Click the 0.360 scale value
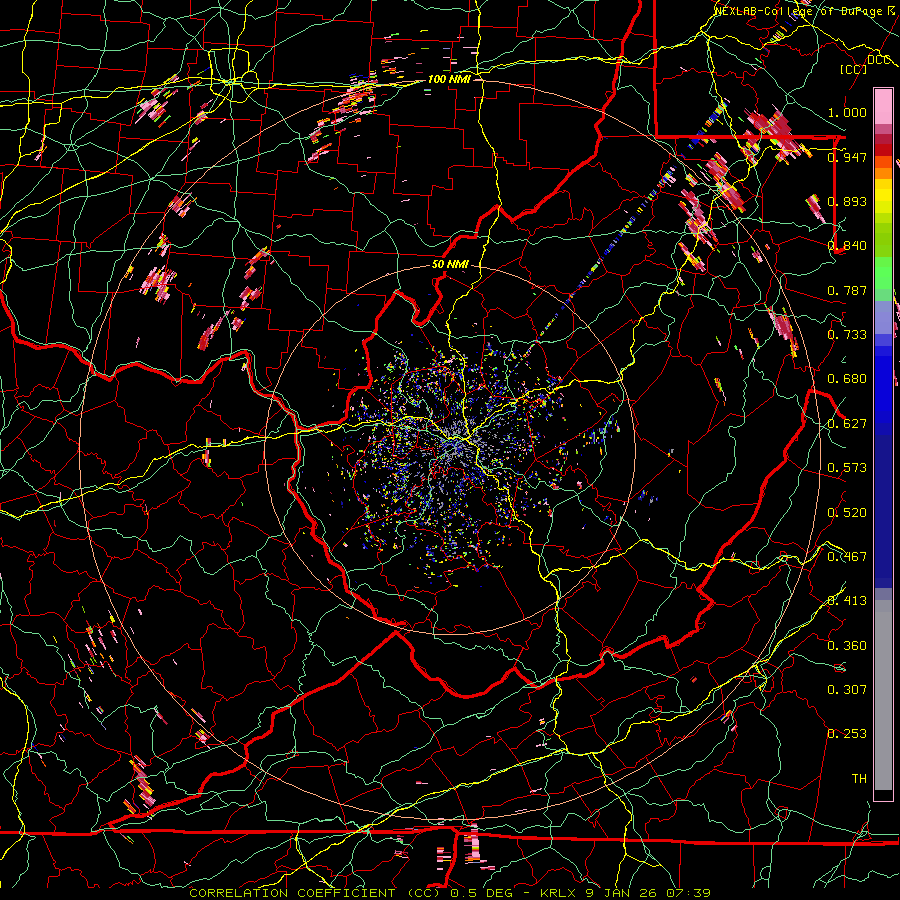Screen dimensions: 900x900 coord(847,646)
